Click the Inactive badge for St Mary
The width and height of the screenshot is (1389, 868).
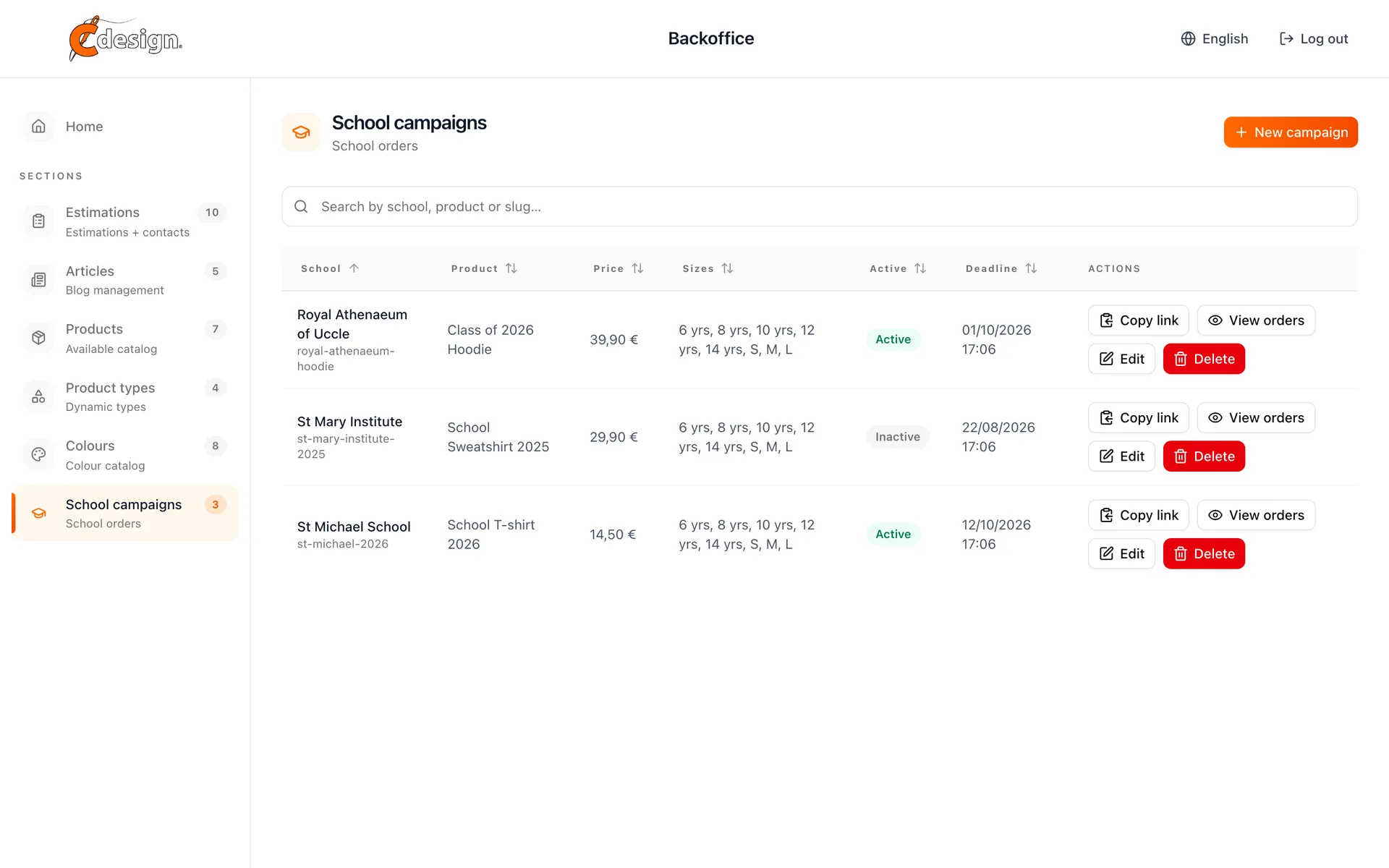898,437
